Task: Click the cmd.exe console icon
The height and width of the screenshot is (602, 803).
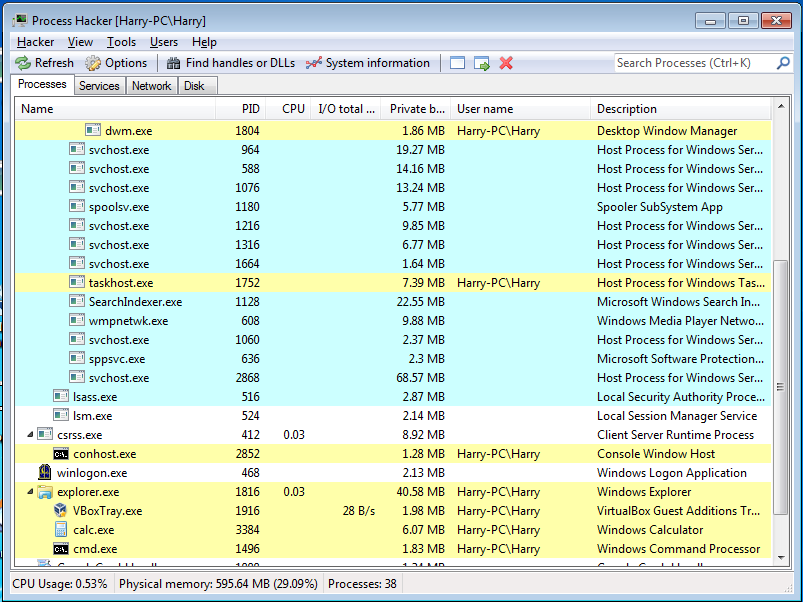Action: [x=61, y=549]
